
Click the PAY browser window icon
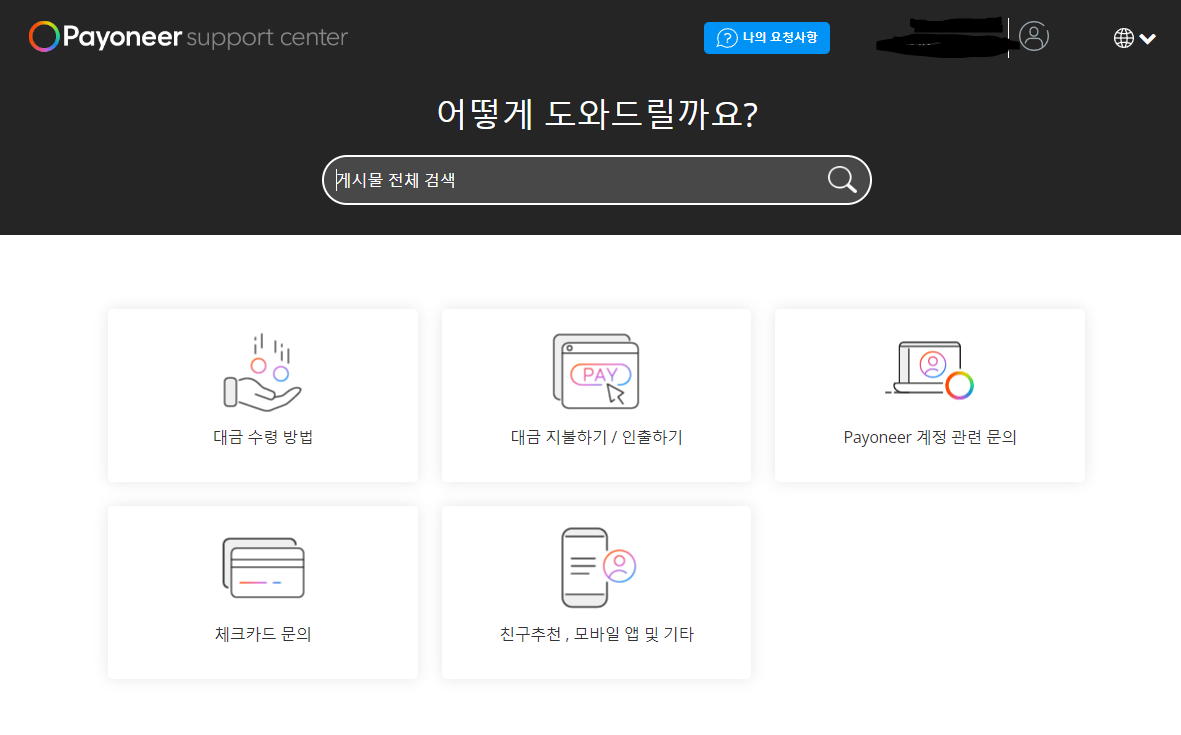point(596,371)
